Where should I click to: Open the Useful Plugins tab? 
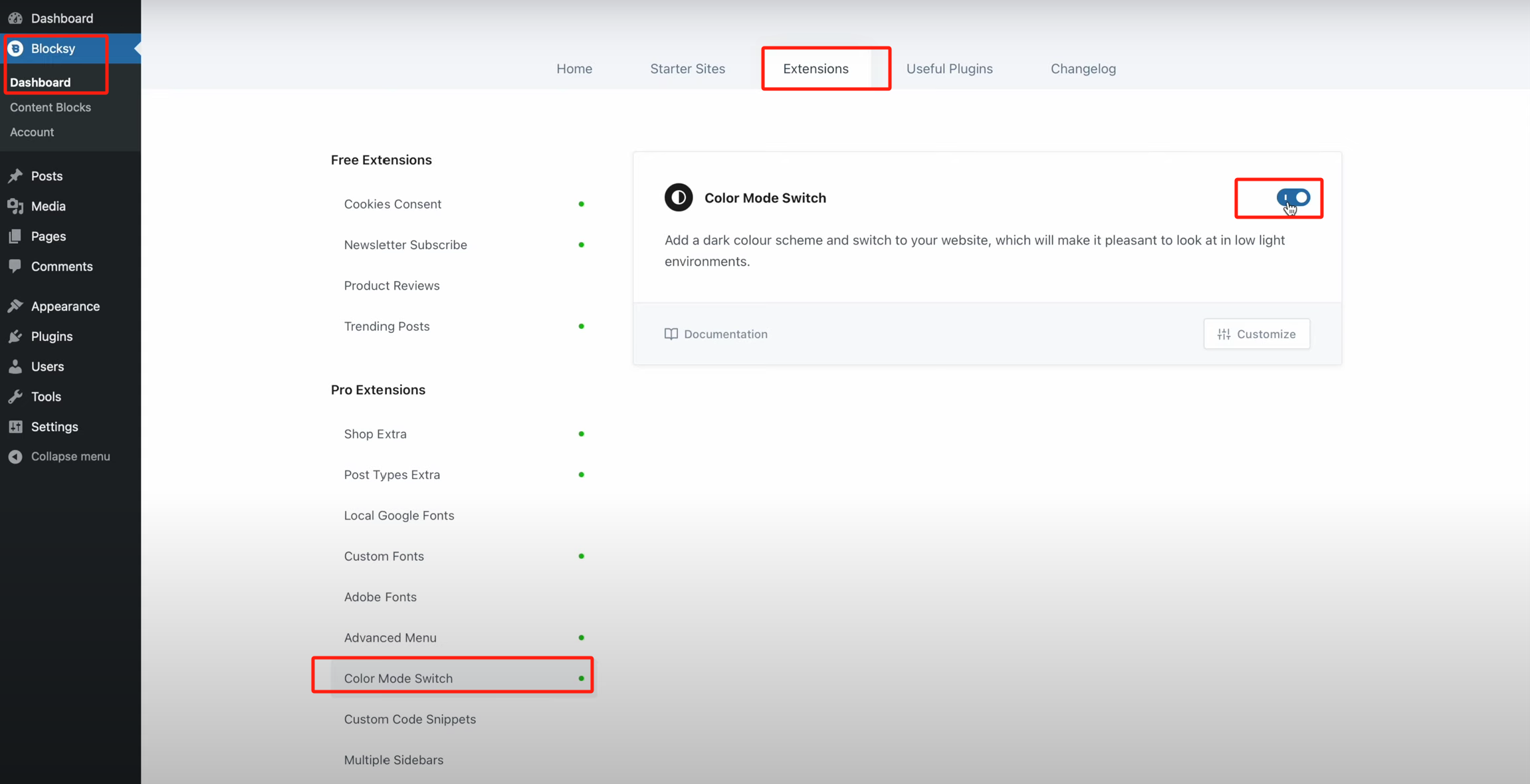tap(949, 68)
